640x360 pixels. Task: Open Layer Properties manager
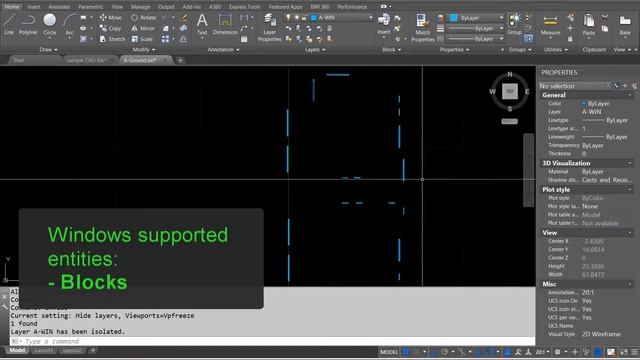pos(269,27)
